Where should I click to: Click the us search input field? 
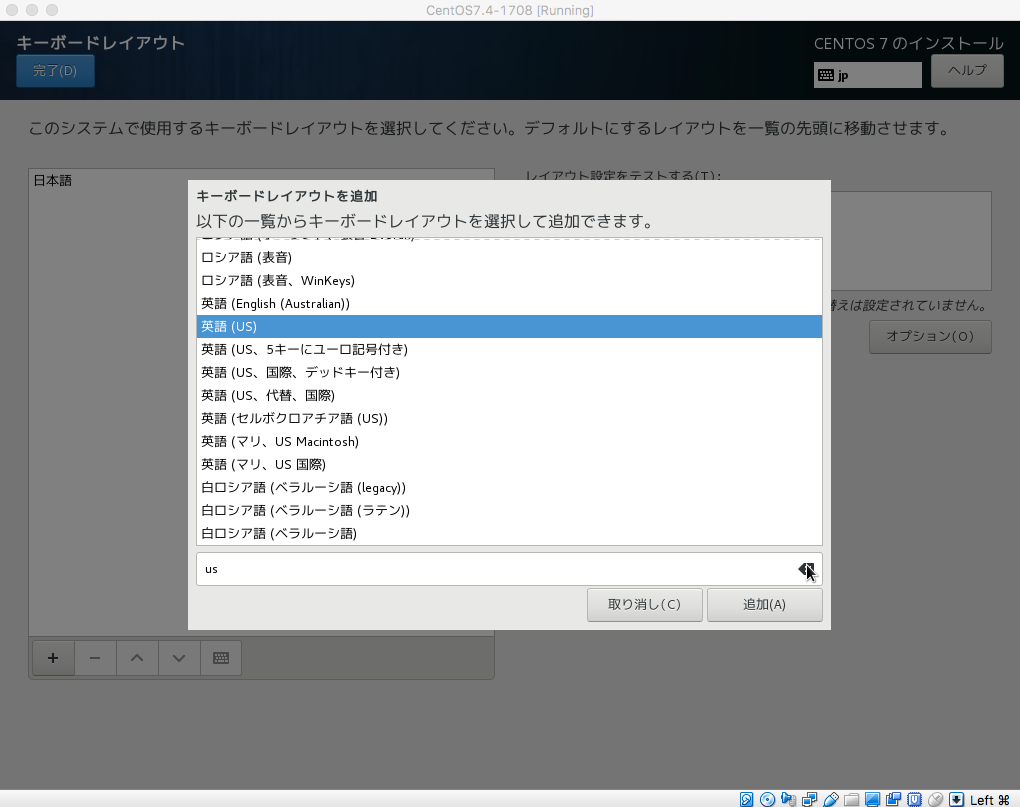pos(450,568)
